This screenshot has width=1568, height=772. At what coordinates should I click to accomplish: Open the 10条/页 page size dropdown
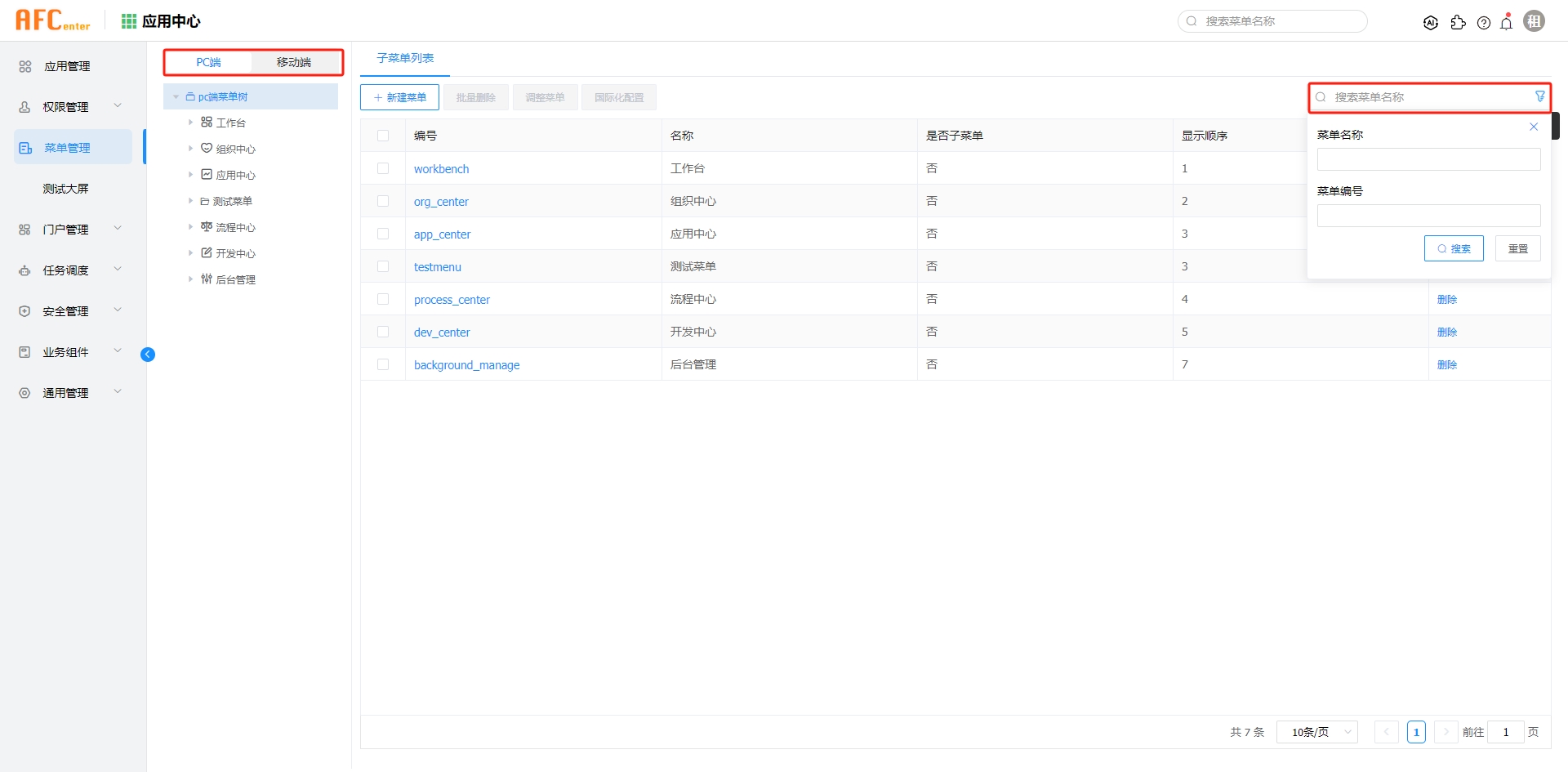[1316, 732]
